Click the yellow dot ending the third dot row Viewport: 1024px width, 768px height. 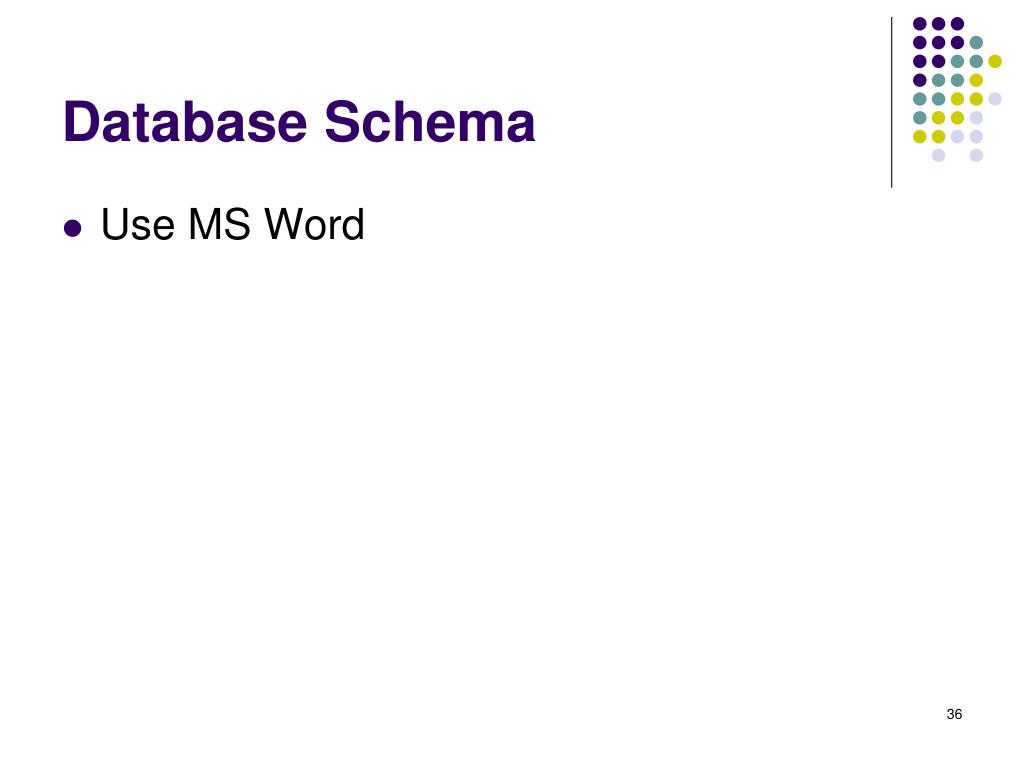[995, 61]
